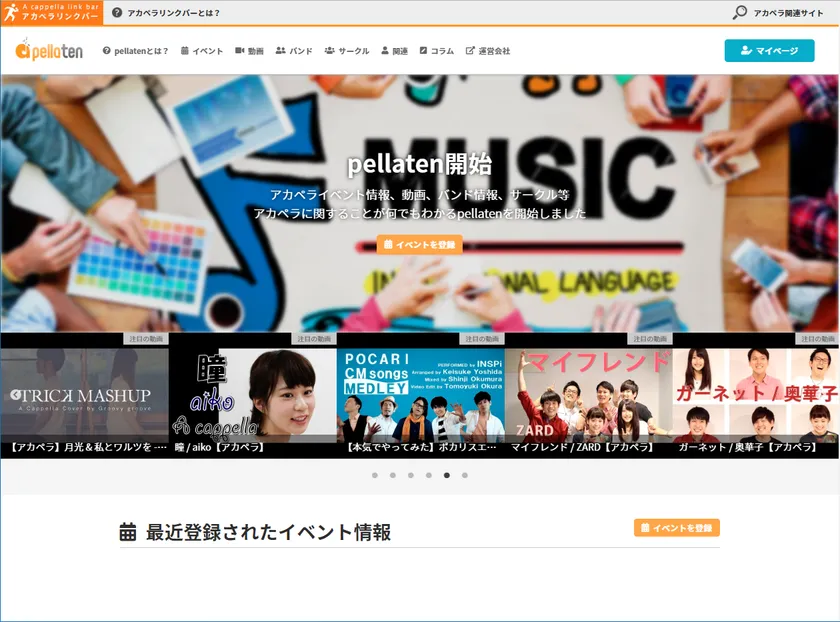
Task: Select the fourth carousel pagination dot
Action: click(x=429, y=475)
